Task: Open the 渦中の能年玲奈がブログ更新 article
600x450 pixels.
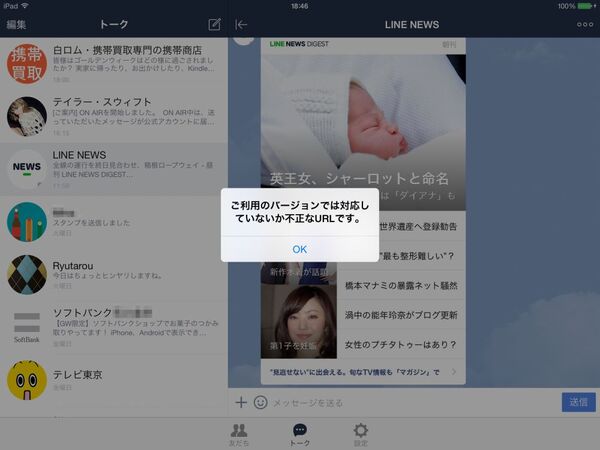Action: 401,315
